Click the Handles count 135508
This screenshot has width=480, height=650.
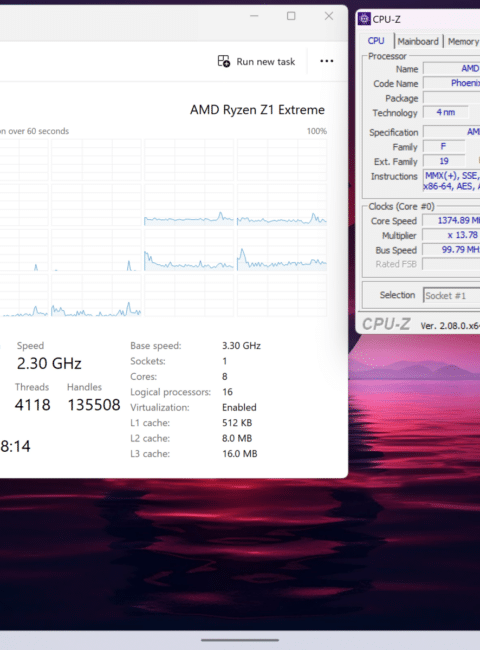pyautogui.click(x=94, y=405)
